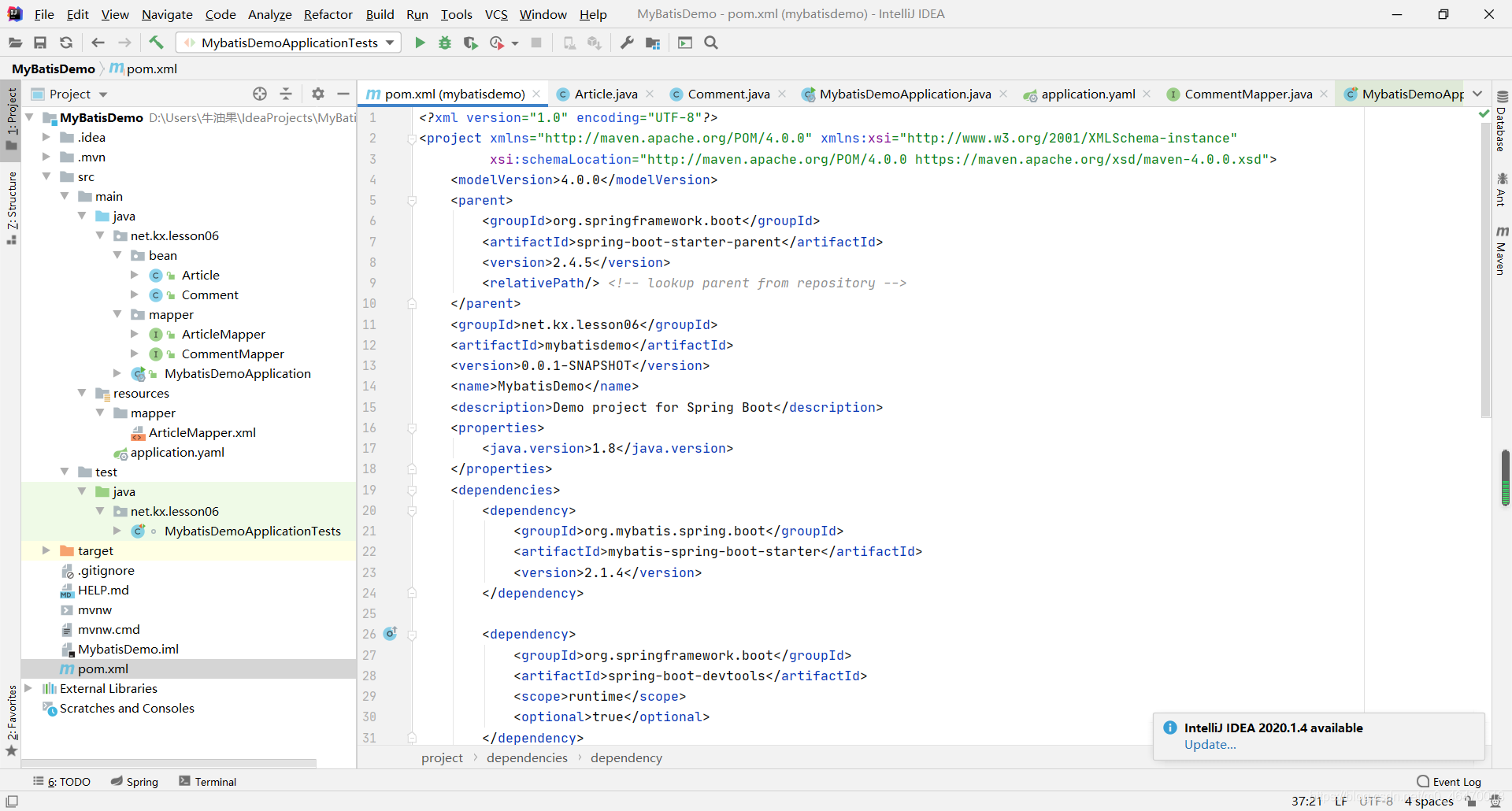
Task: Run MybatisDemoApplicationTests with the green play icon
Action: pyautogui.click(x=420, y=43)
